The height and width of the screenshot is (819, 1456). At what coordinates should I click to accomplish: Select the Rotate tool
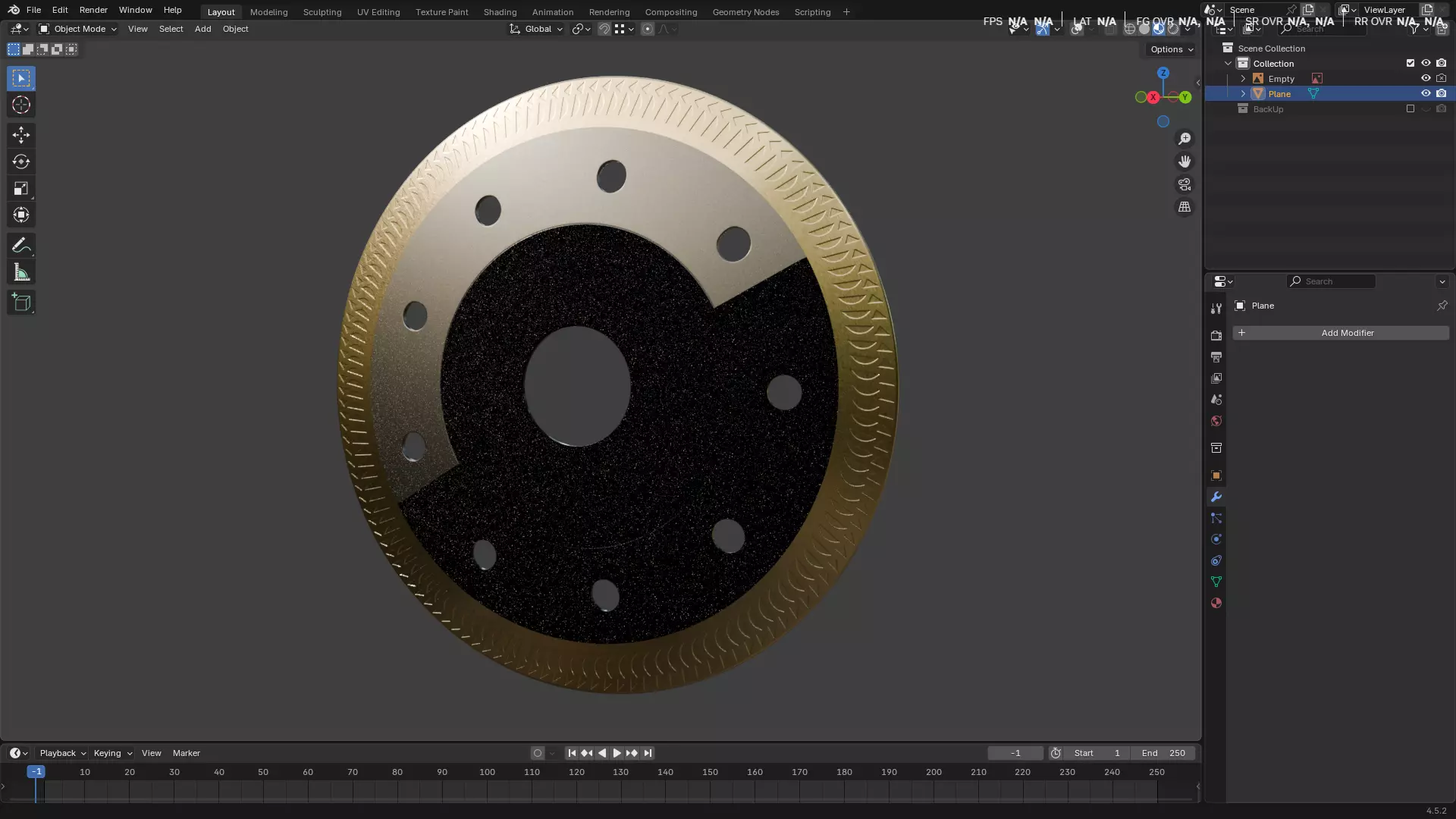[21, 162]
